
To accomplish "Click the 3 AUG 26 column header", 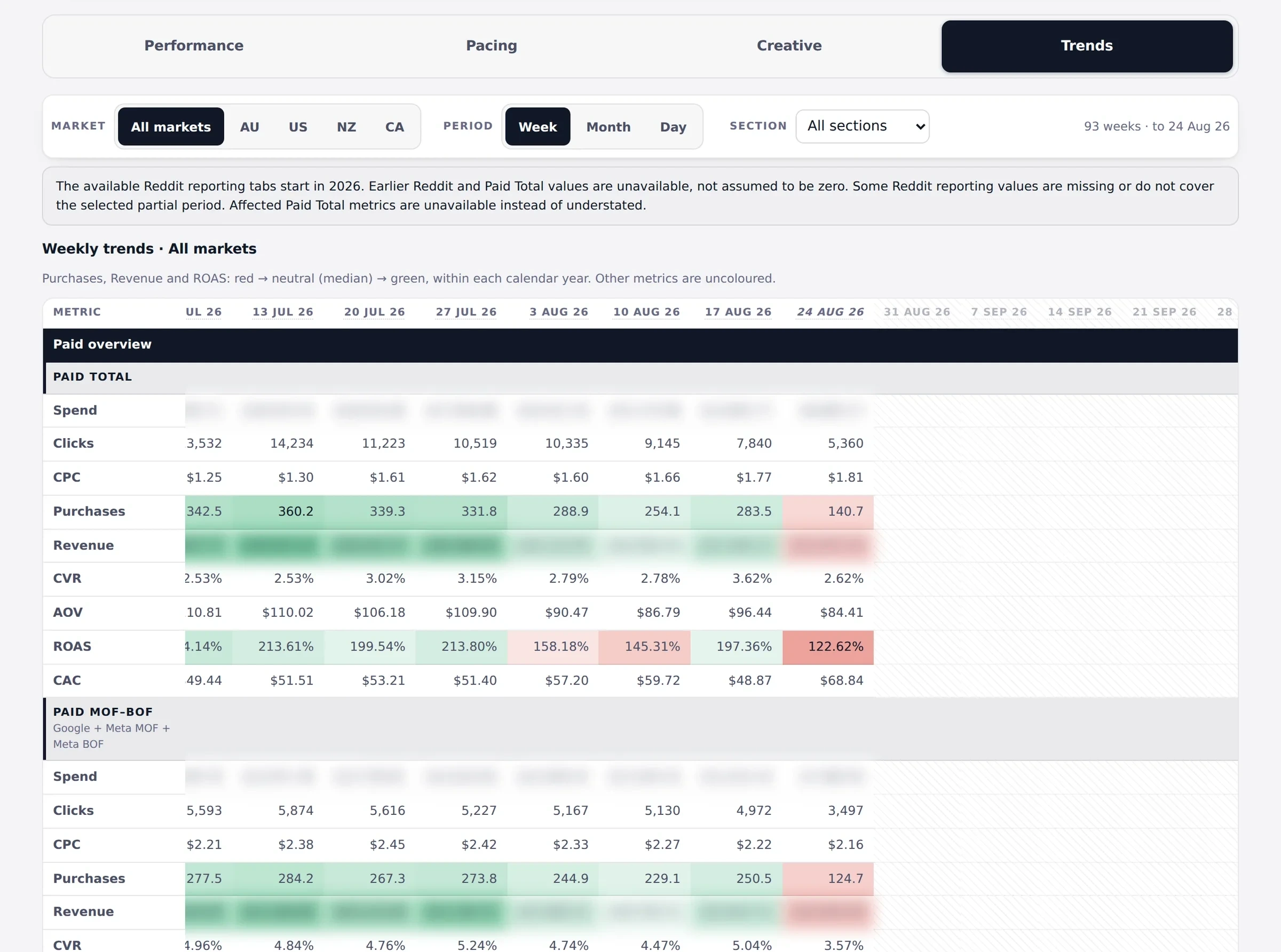I will pos(558,312).
